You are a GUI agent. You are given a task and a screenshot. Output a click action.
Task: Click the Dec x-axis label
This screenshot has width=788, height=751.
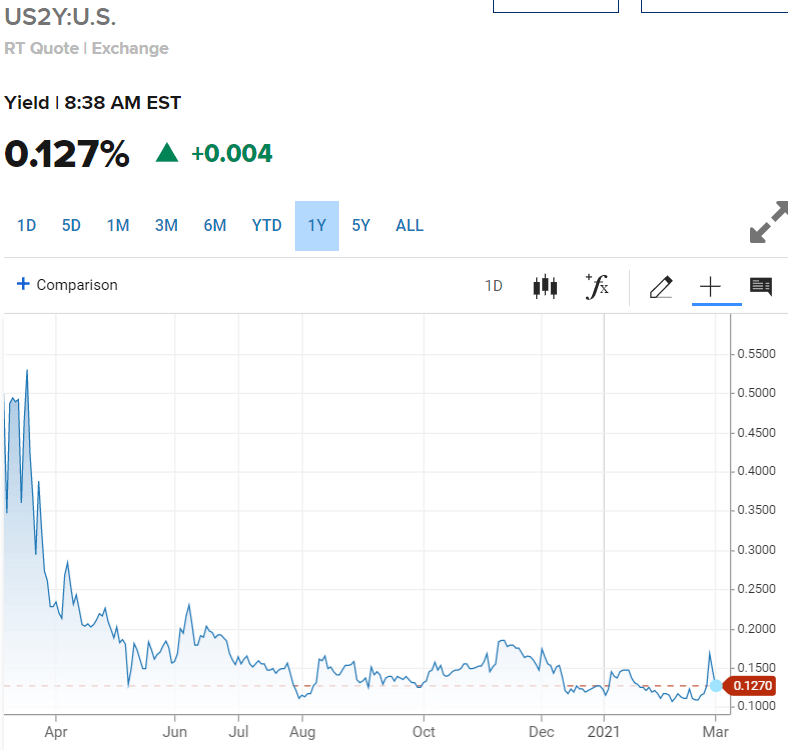coord(541,732)
